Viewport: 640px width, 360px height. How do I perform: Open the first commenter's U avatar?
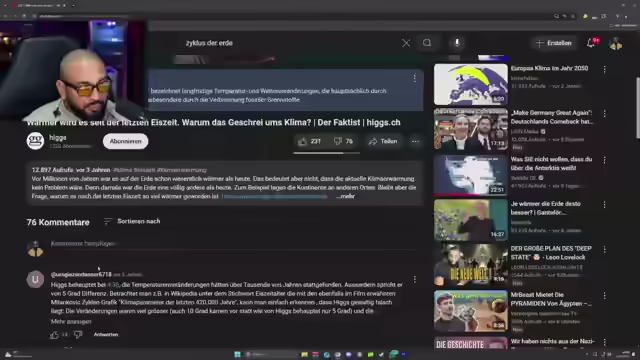pyautogui.click(x=36, y=279)
